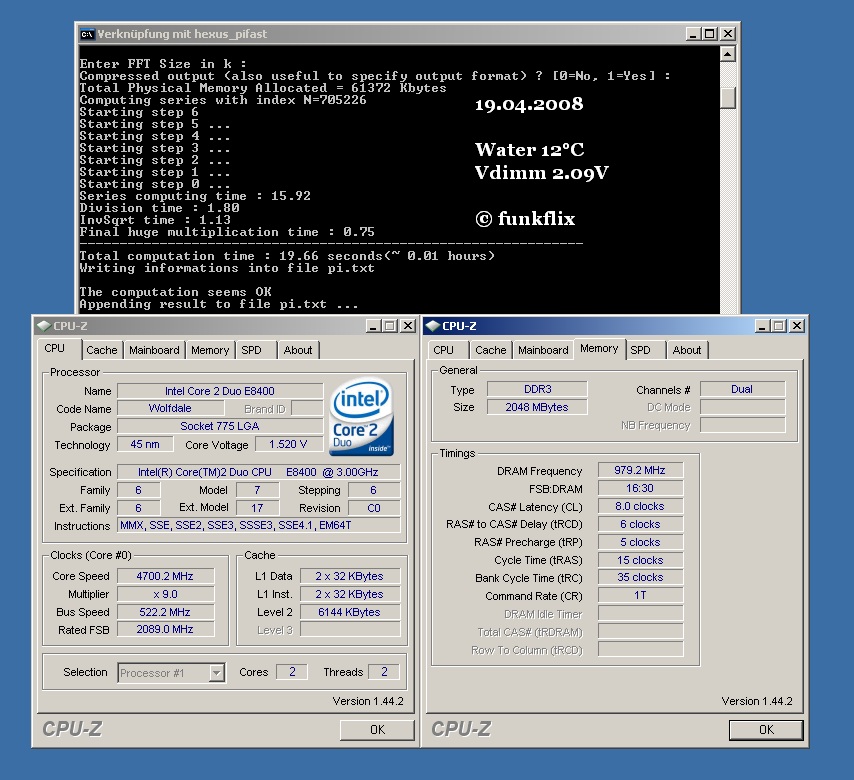Click the command prompt window title icon
This screenshot has width=854, height=780.
tap(87, 34)
